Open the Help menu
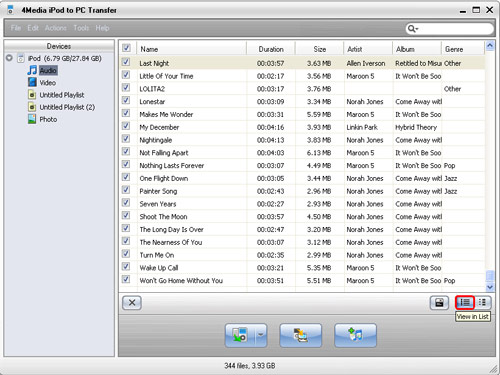Viewport: 500px width, 375px height. [x=102, y=28]
